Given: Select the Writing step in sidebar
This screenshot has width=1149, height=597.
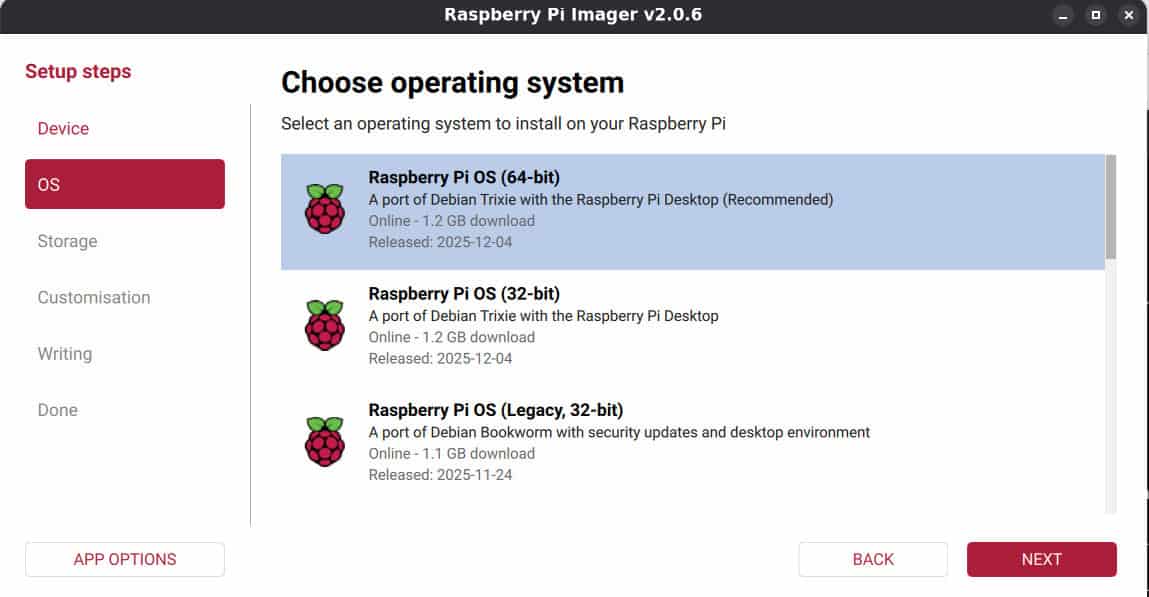Looking at the screenshot, I should tap(64, 353).
